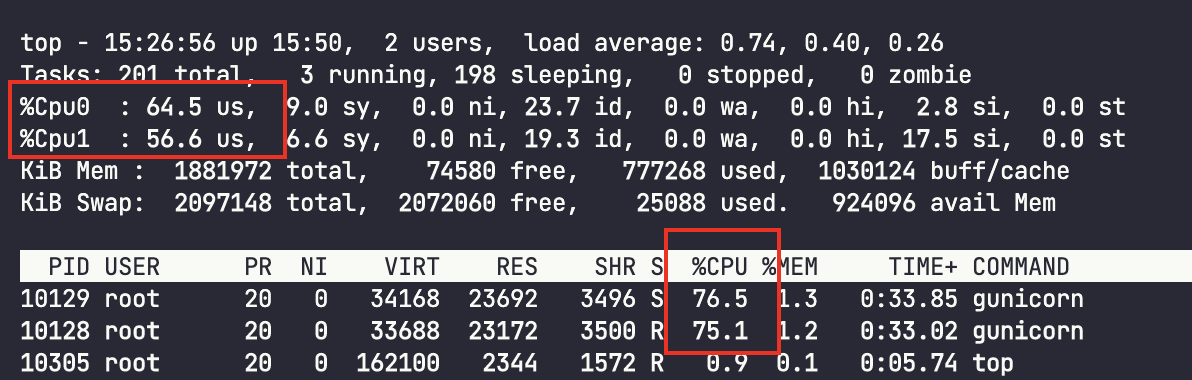
Task: Select the 34168 VIRT value
Action: (405, 299)
